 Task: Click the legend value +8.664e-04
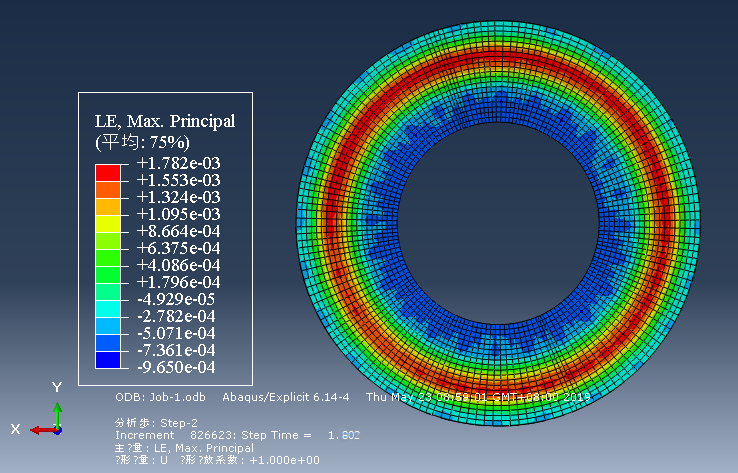pos(178,231)
